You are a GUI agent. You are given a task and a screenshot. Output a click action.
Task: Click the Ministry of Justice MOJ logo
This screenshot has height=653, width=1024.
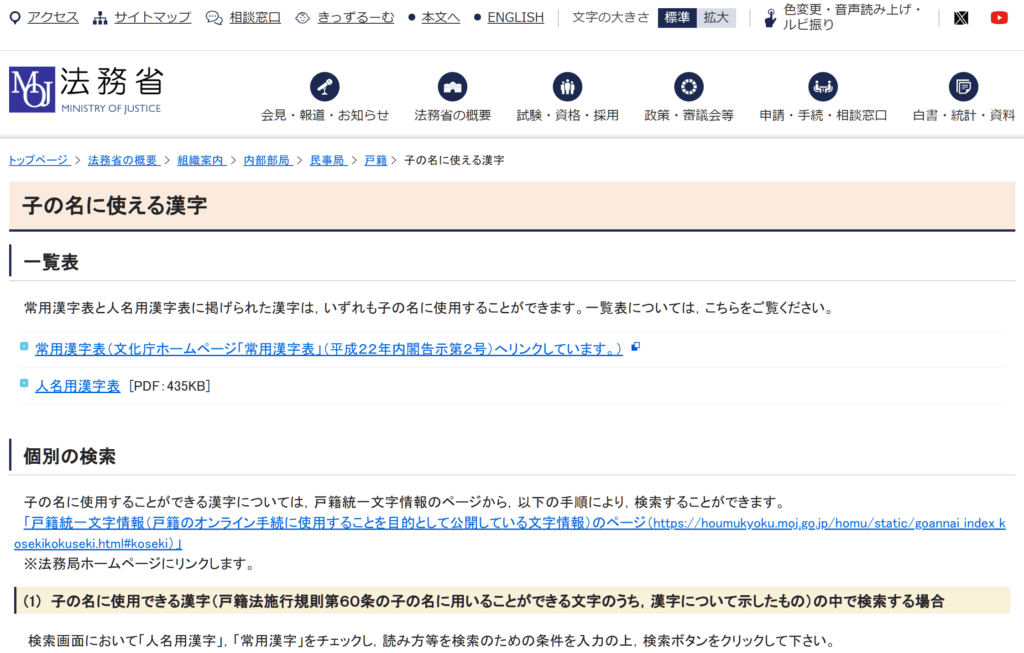coord(85,90)
